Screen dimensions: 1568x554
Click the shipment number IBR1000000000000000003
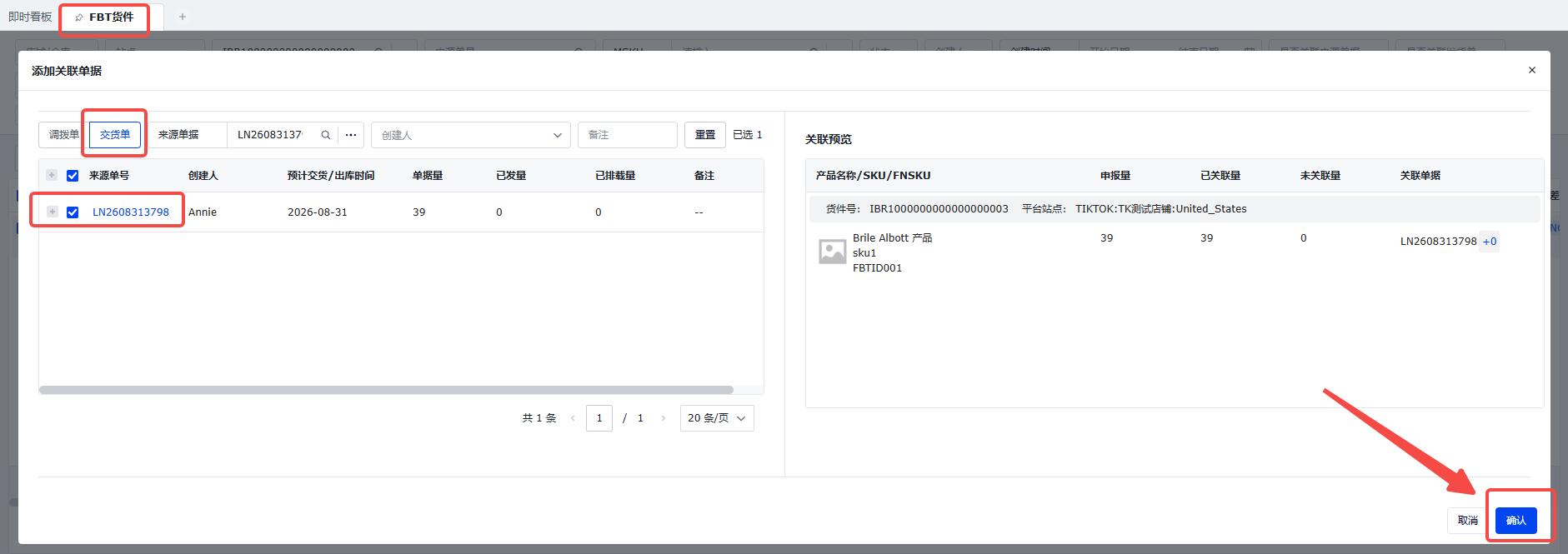pyautogui.click(x=939, y=209)
